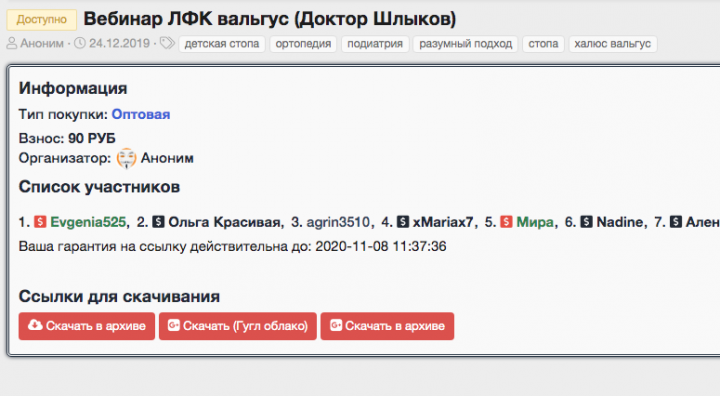Click the dark badge beside Ольга Красивая

158,222
